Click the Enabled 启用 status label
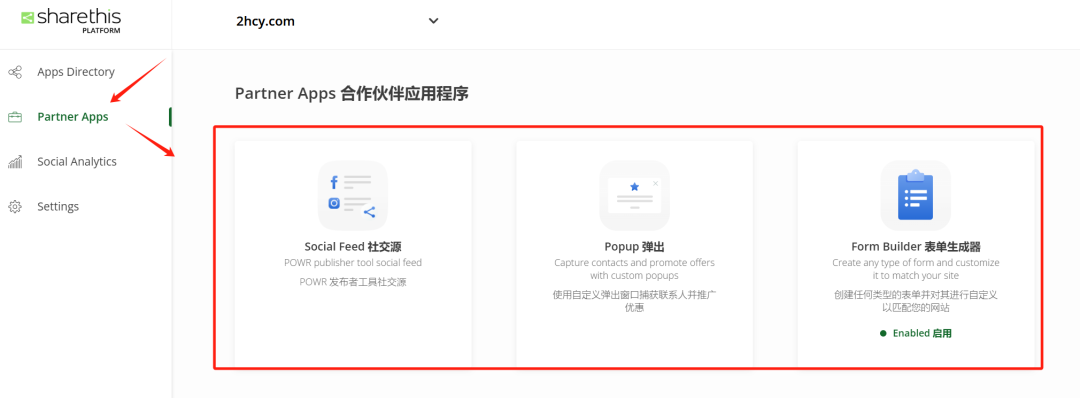Image resolution: width=1080 pixels, height=398 pixels. [922, 333]
